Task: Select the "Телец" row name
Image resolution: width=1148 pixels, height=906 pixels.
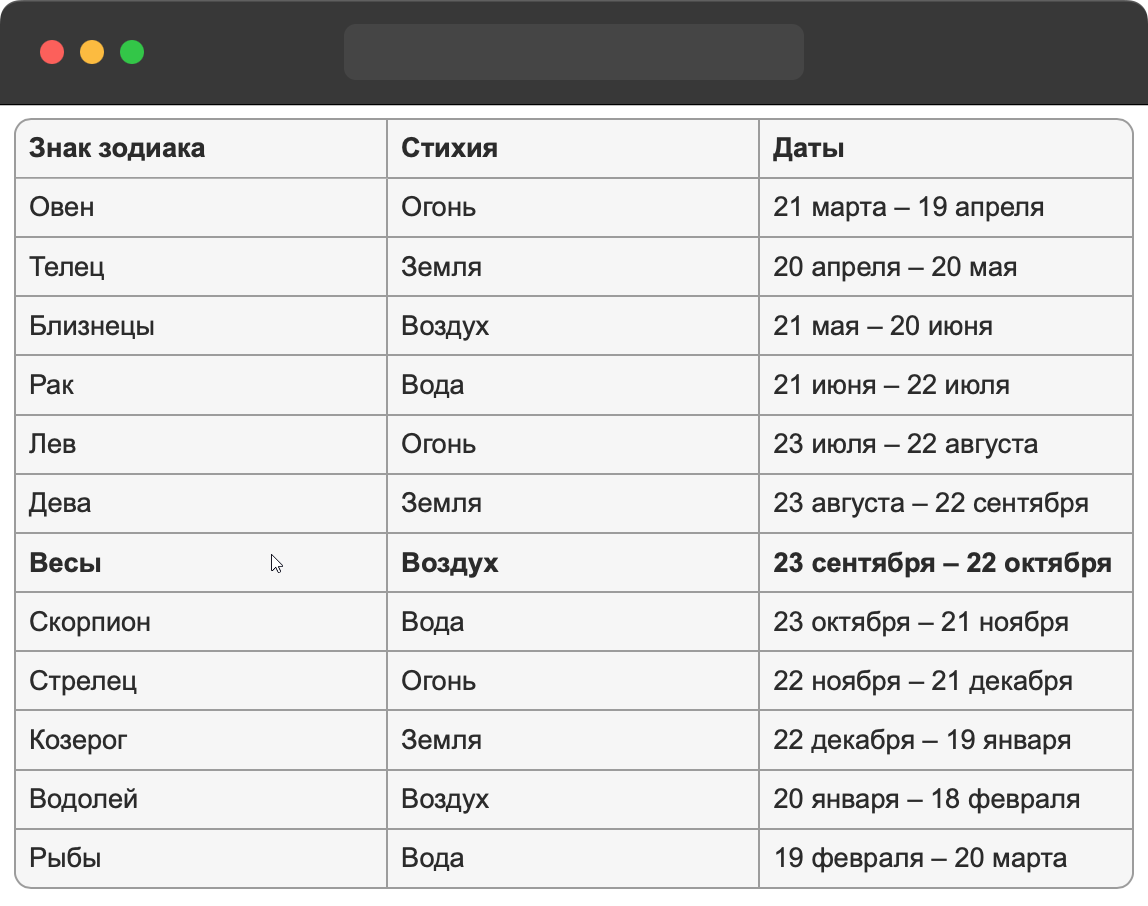Action: point(67,267)
